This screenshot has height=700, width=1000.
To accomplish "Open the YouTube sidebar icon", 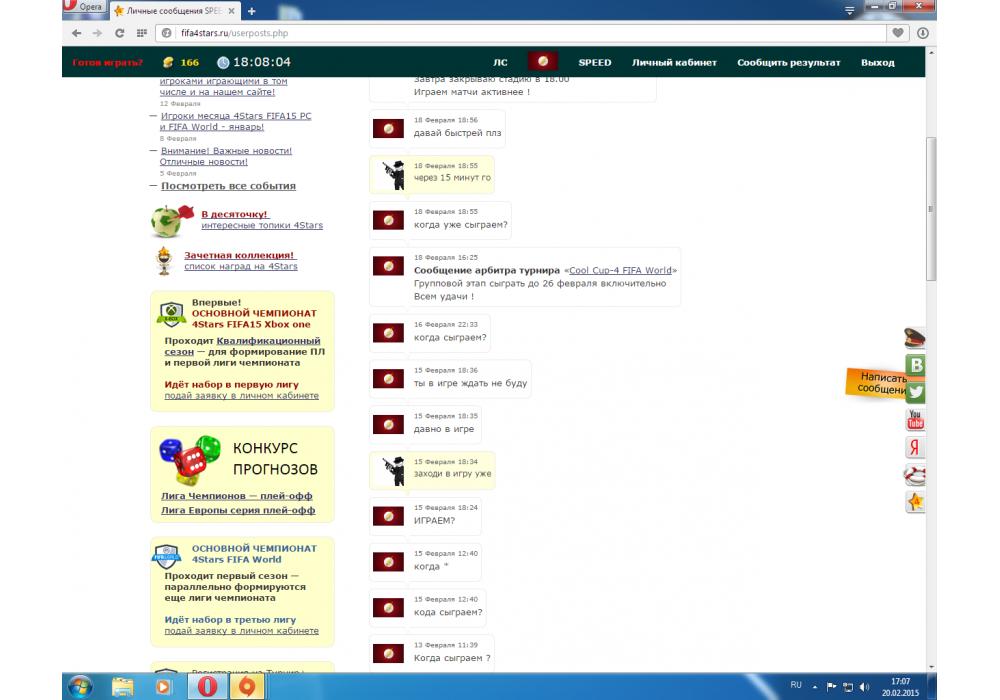I will coord(915,420).
